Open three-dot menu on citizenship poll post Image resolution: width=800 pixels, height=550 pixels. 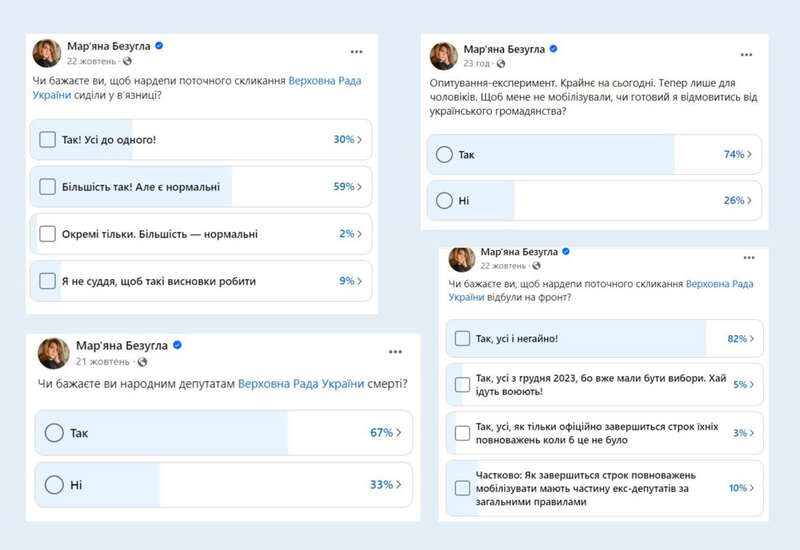746,54
